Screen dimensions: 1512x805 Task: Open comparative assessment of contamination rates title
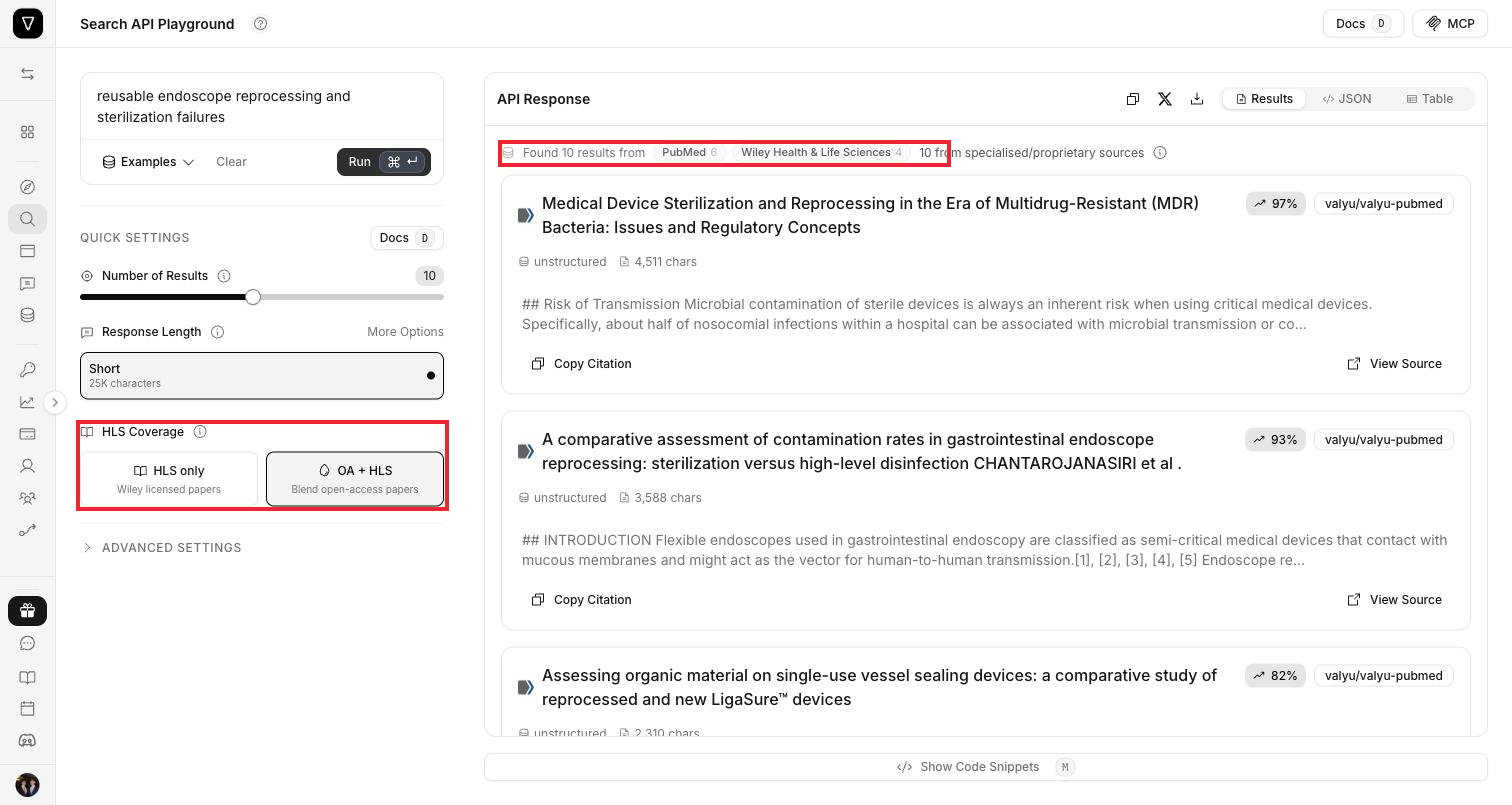(862, 451)
